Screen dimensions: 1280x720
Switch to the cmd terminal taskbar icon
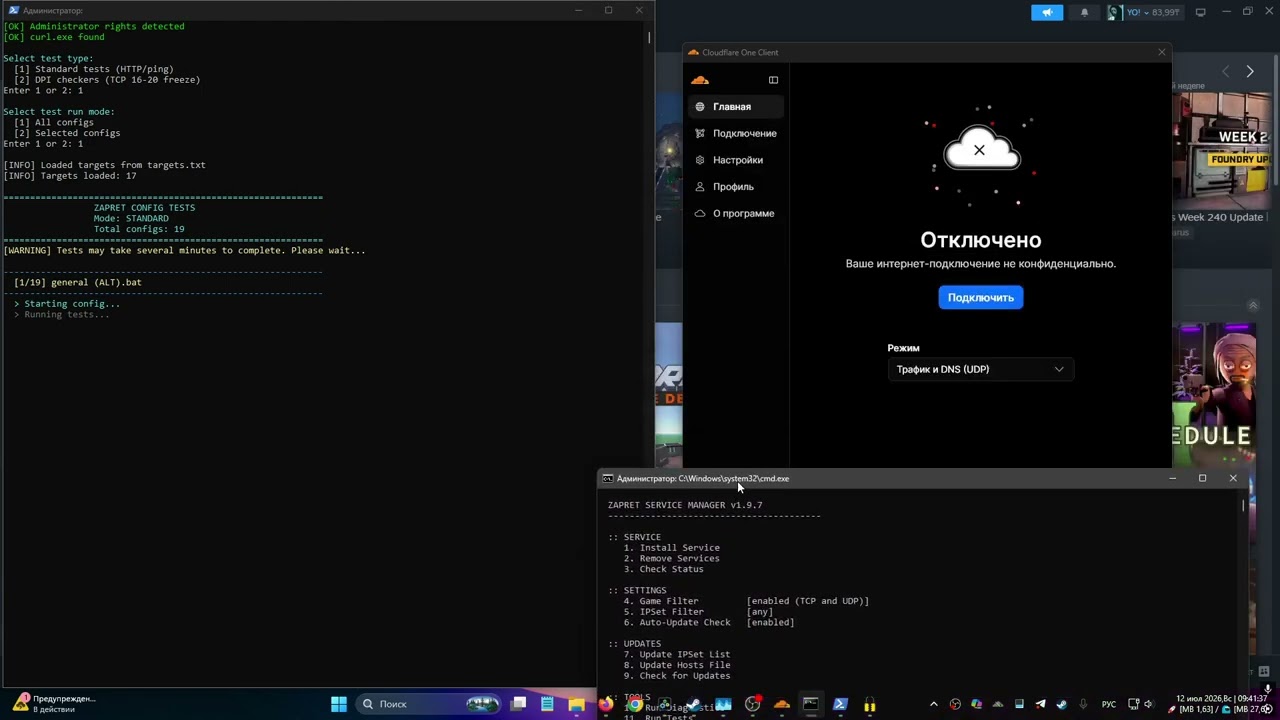[x=811, y=704]
